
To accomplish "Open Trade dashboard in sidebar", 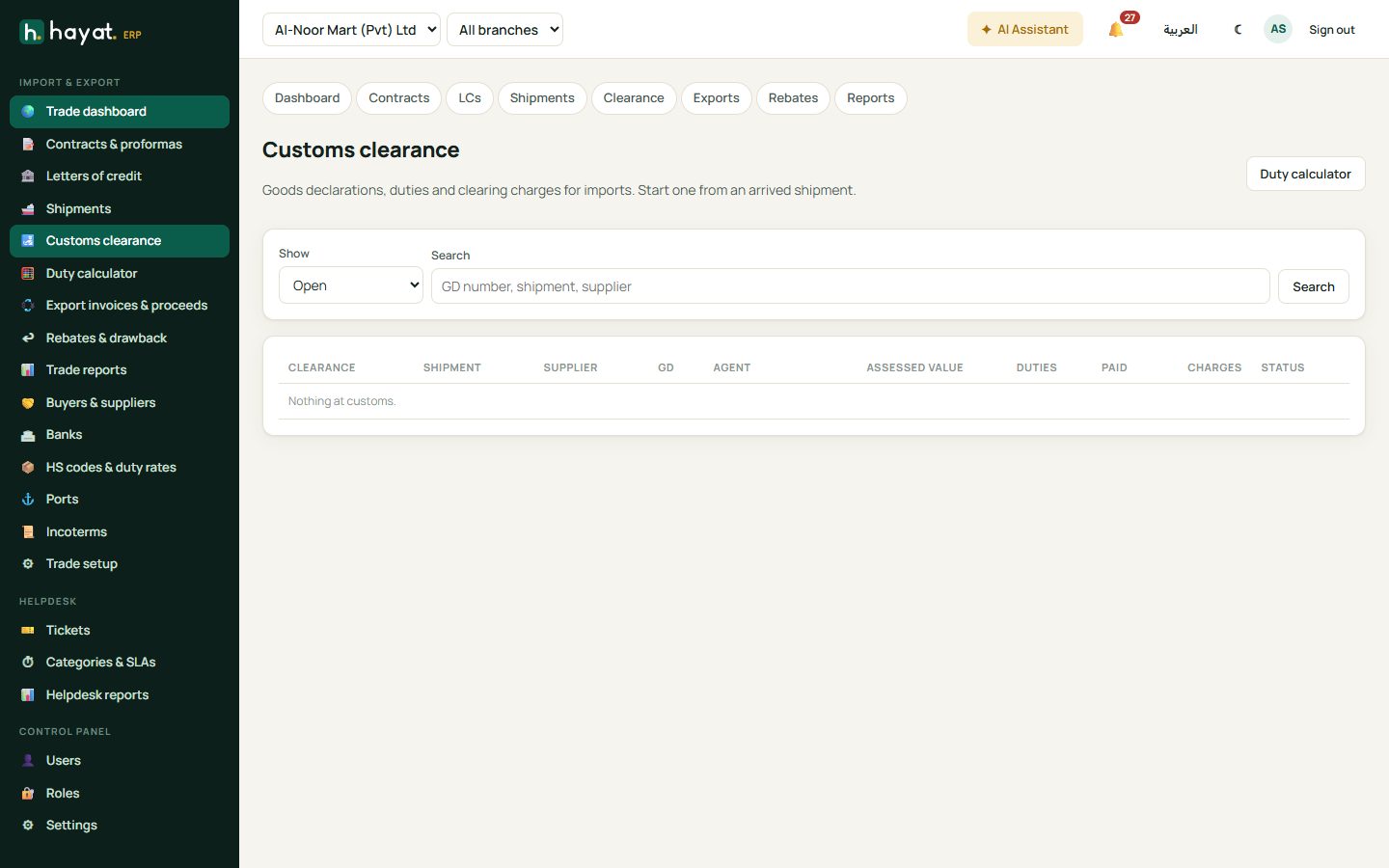I will 120,112.
